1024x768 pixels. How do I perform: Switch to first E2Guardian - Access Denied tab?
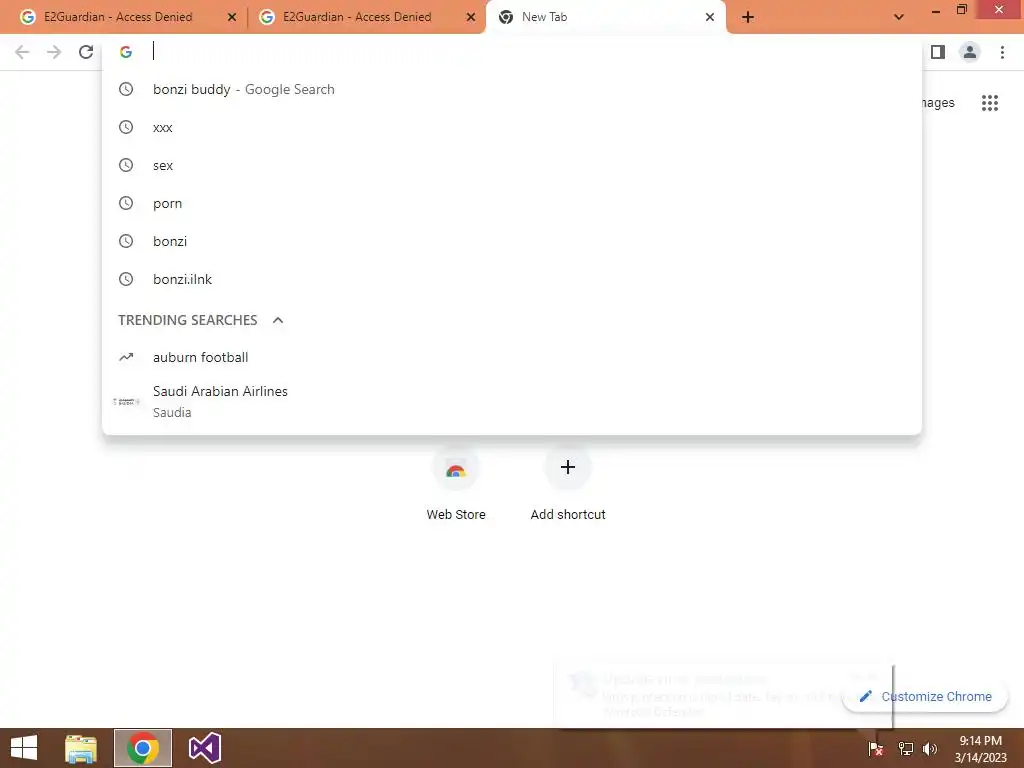click(x=118, y=17)
